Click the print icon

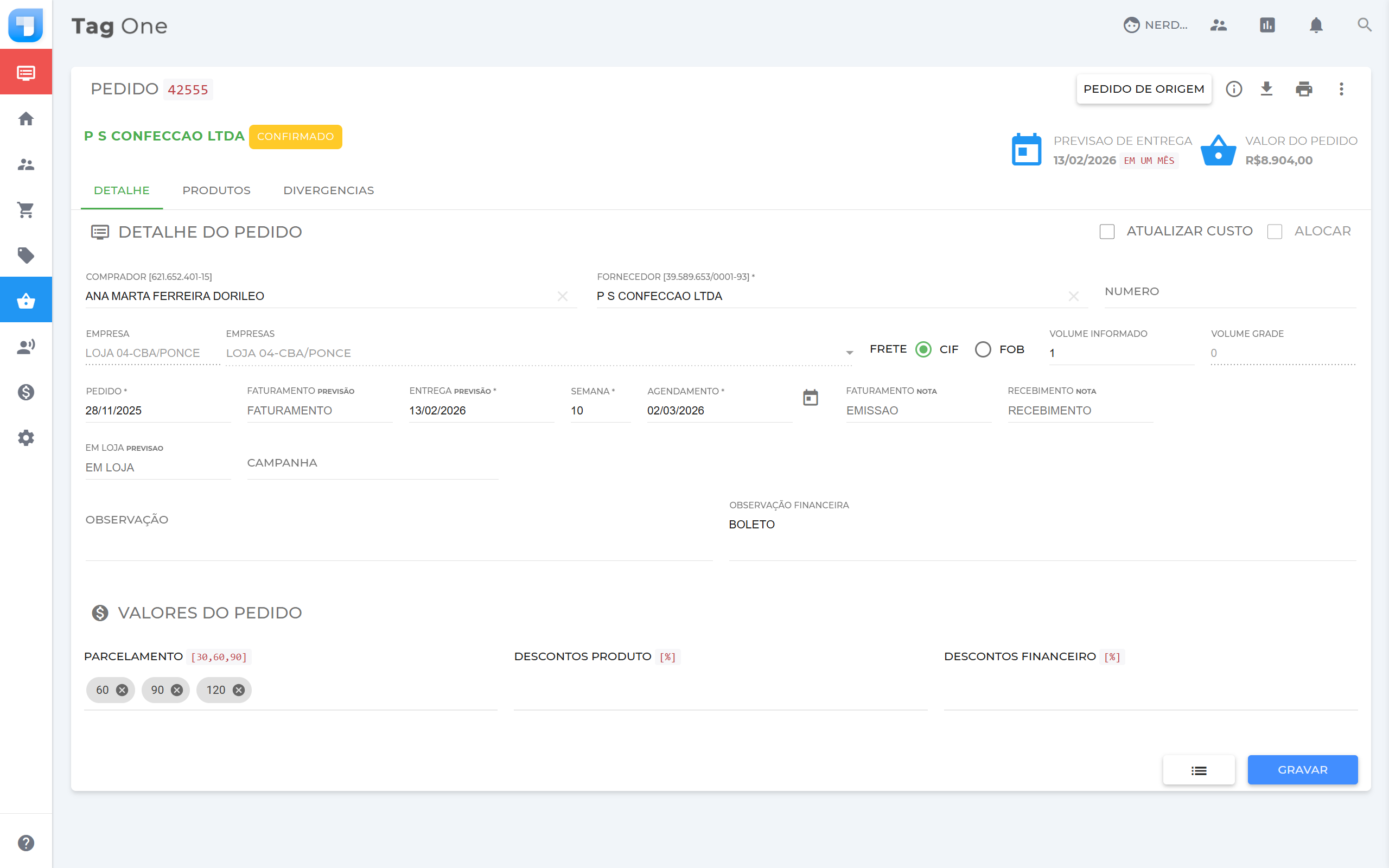coord(1303,89)
